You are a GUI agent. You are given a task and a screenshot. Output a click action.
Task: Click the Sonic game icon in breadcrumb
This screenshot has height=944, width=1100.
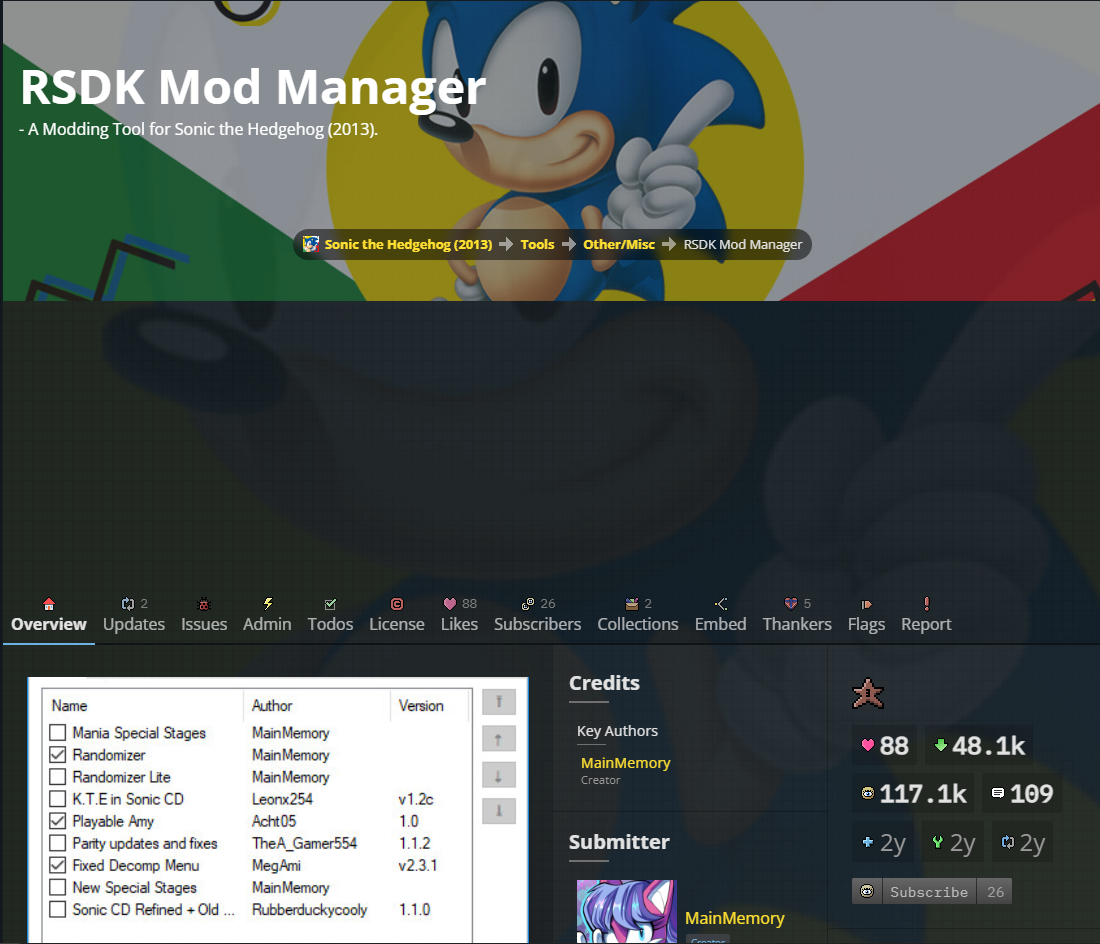[x=311, y=244]
